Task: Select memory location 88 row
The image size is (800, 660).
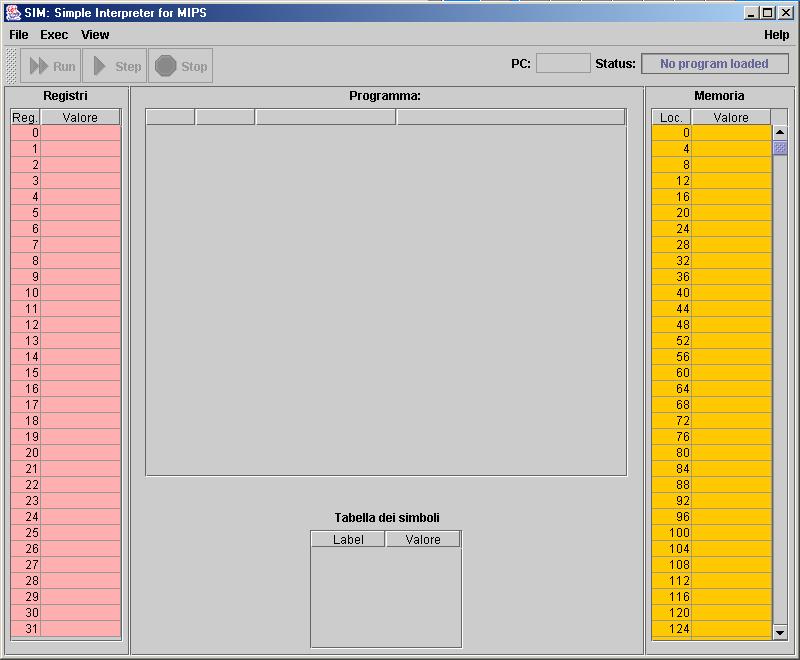Action: pyautogui.click(x=711, y=485)
